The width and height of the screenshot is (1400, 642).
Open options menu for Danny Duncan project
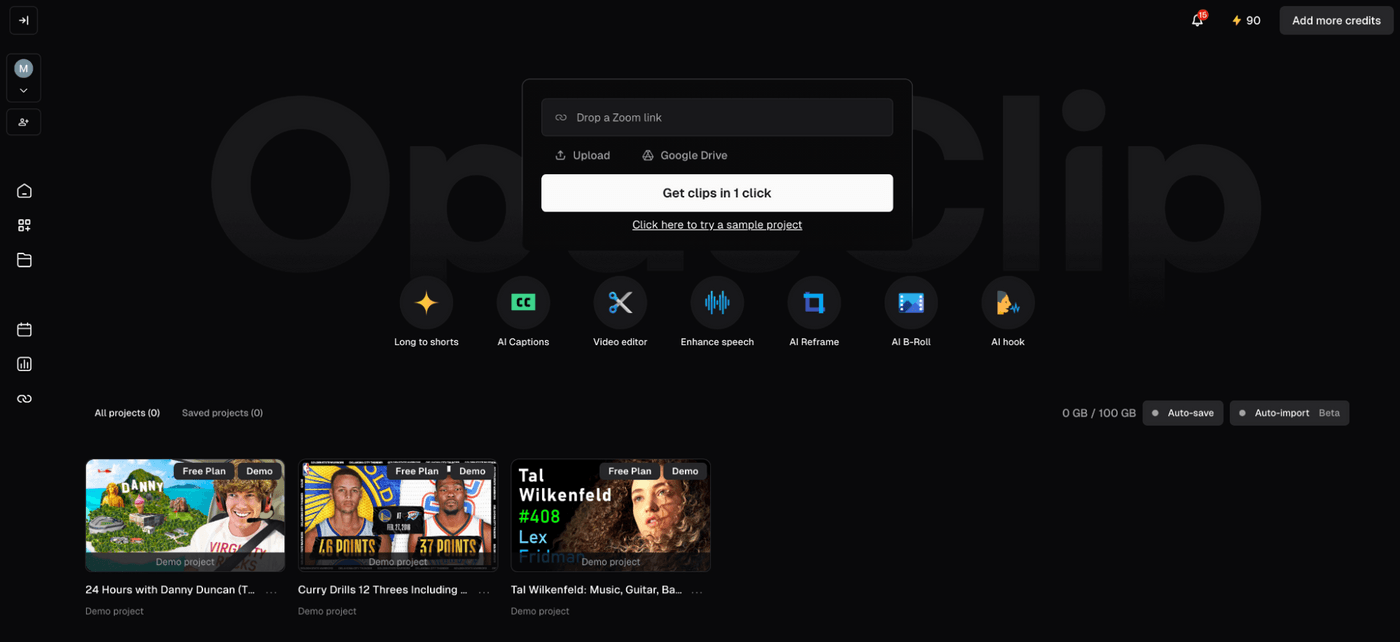pyautogui.click(x=271, y=591)
